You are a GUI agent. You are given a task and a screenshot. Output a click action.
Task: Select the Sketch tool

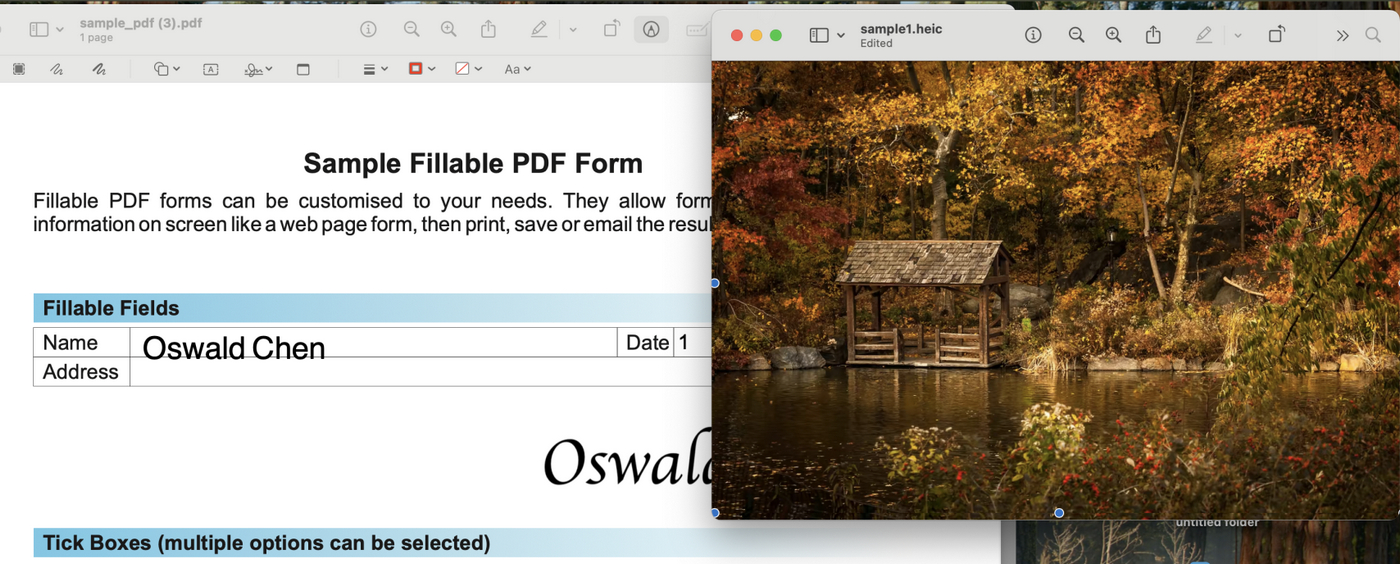(57, 69)
